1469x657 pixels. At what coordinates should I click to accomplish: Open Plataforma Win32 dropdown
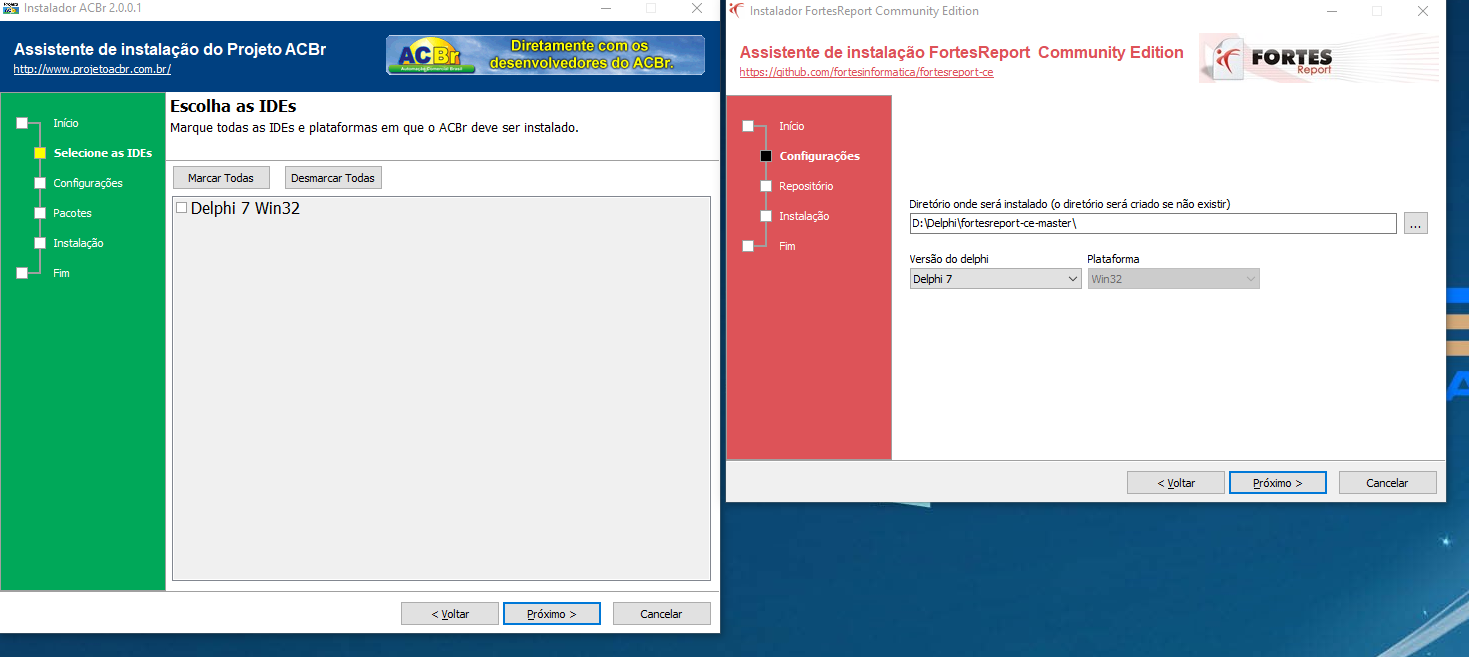point(1173,279)
